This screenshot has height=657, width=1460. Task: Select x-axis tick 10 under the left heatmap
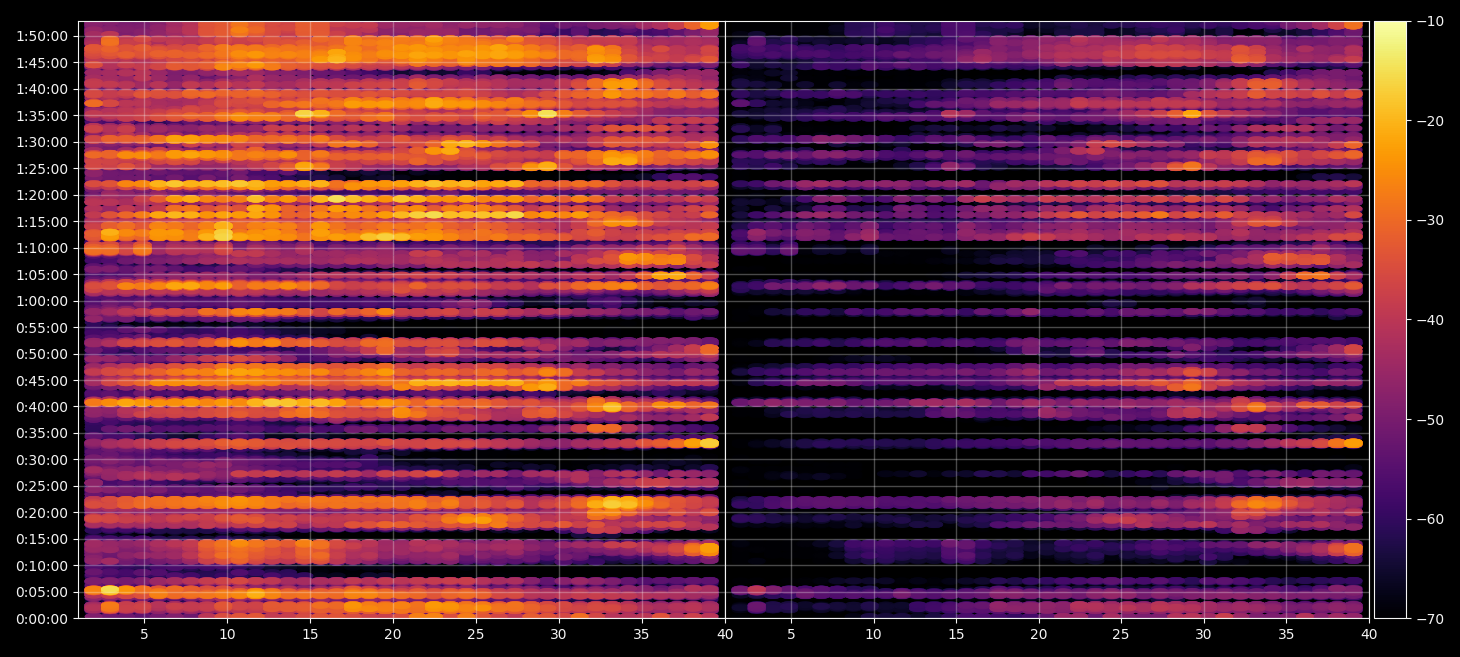click(227, 634)
